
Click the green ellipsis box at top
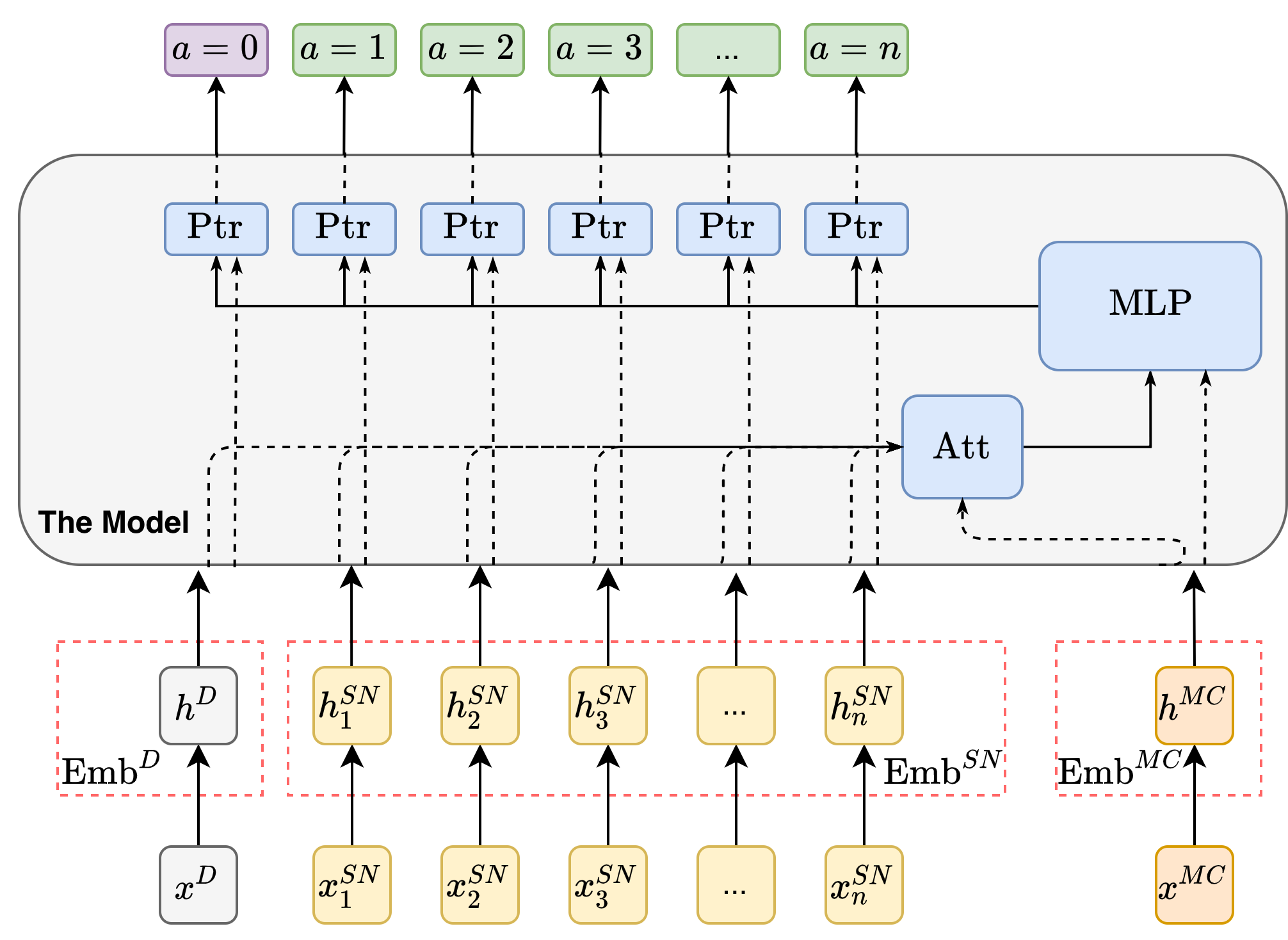tap(729, 50)
